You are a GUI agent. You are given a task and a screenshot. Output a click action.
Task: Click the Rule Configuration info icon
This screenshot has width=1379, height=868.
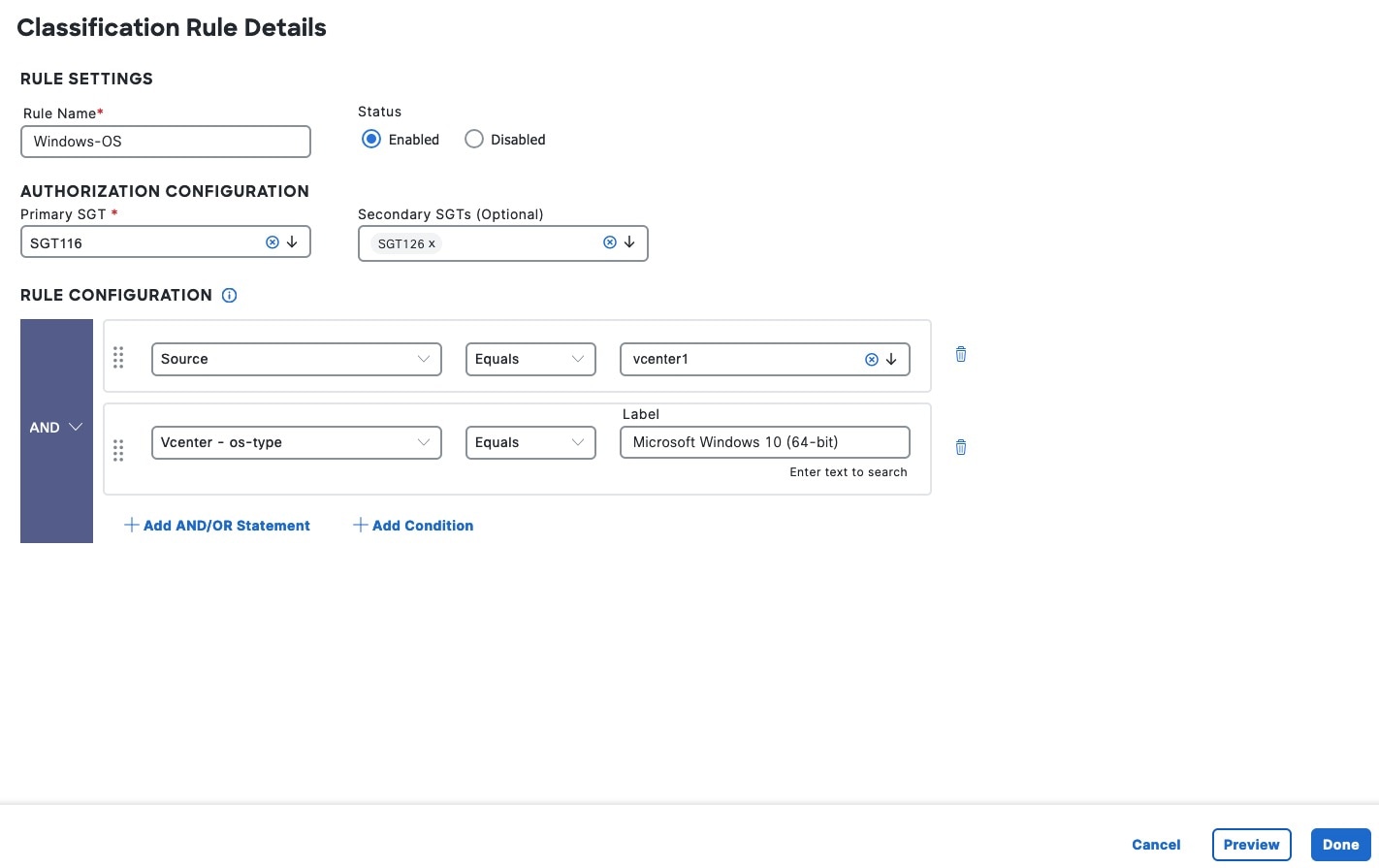click(x=230, y=296)
